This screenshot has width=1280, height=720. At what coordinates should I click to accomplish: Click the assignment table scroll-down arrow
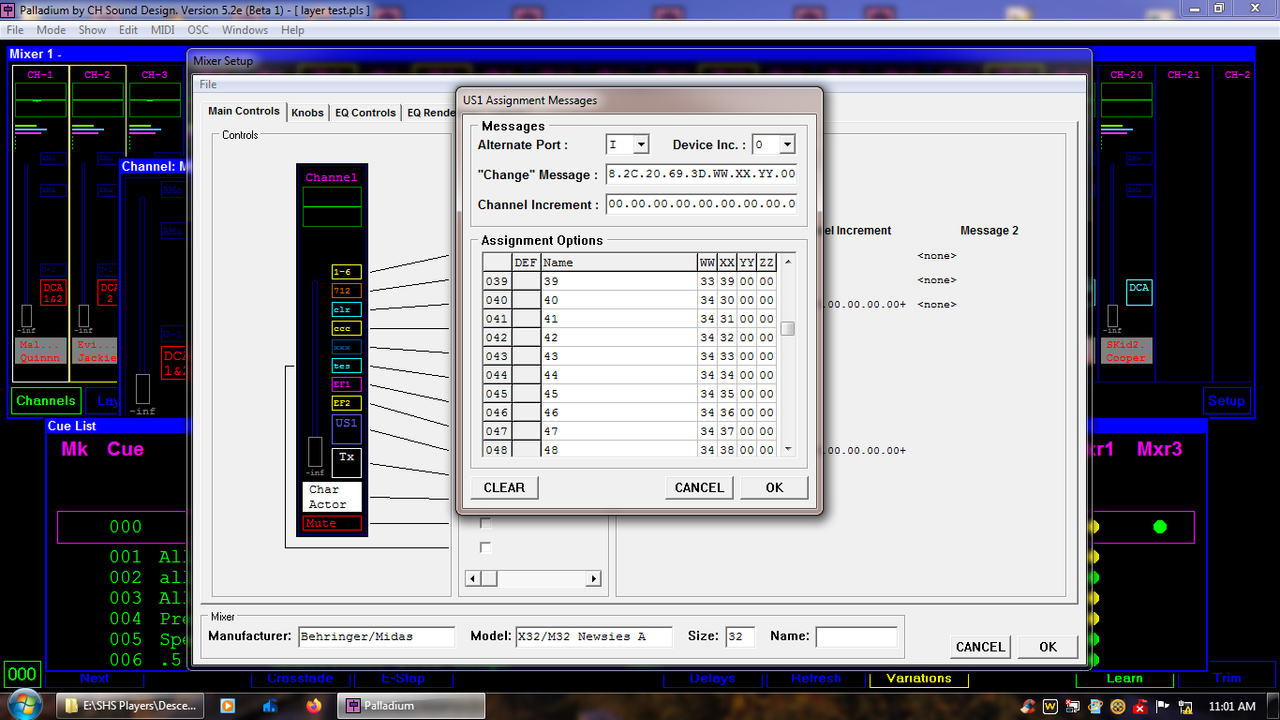[788, 449]
